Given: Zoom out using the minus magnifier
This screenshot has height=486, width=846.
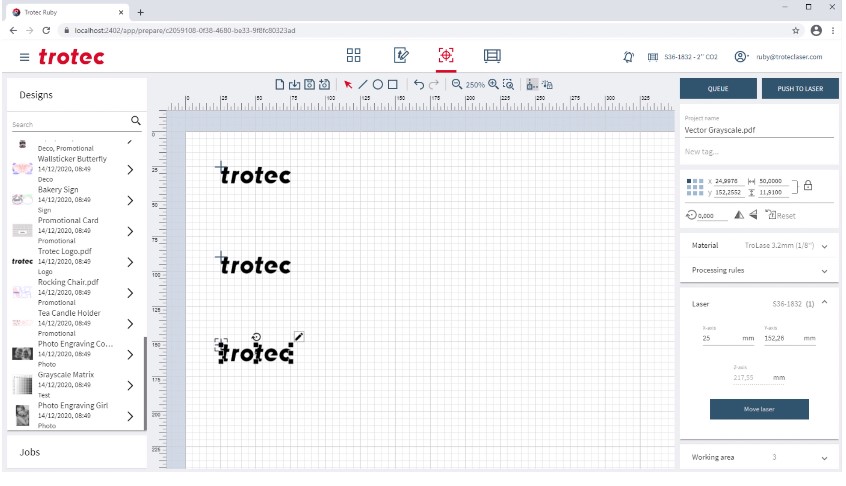Looking at the screenshot, I should coord(457,85).
